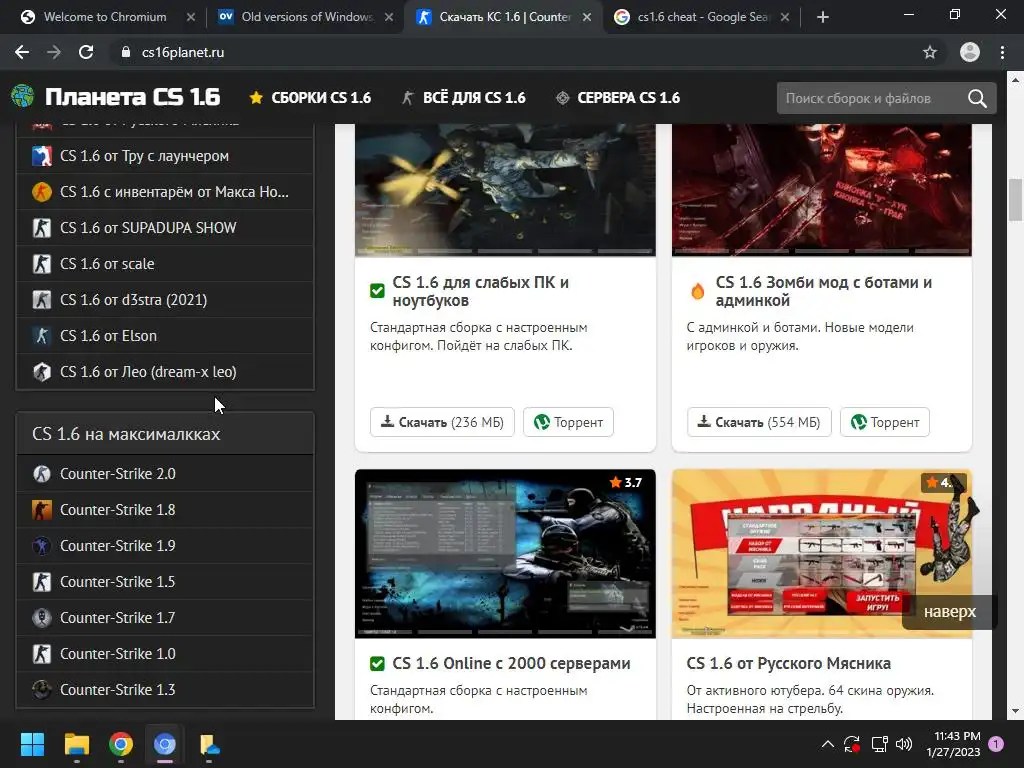Click the weak-PC build screenshot thumbnail
The height and width of the screenshot is (768, 1024).
pyautogui.click(x=505, y=189)
